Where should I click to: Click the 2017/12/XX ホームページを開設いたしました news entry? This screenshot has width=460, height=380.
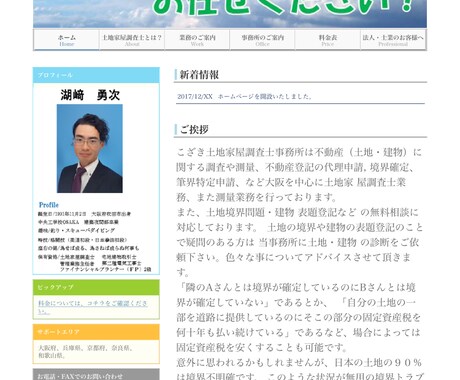pos(245,96)
